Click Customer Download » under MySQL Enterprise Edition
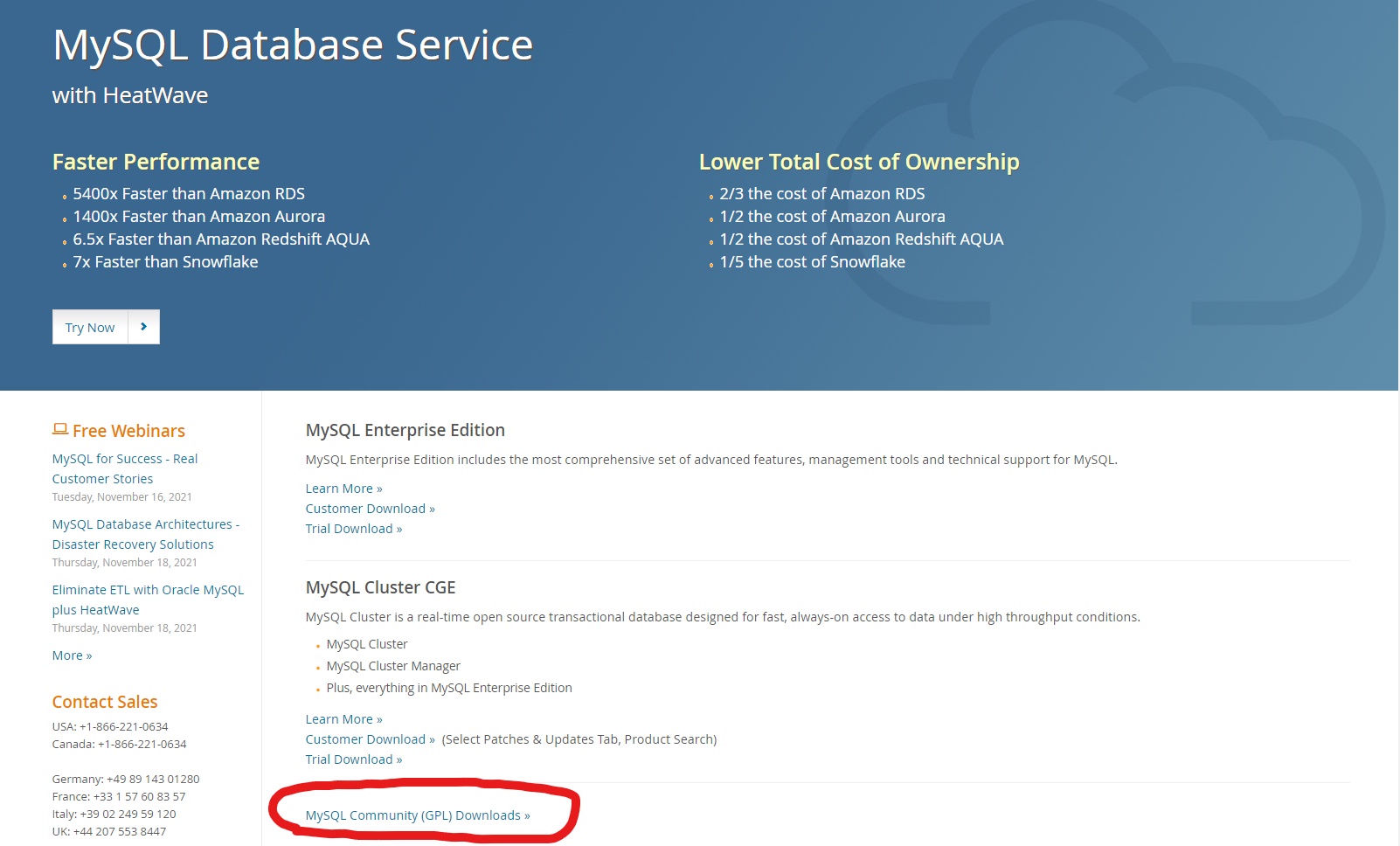This screenshot has width=1400, height=846. (370, 509)
